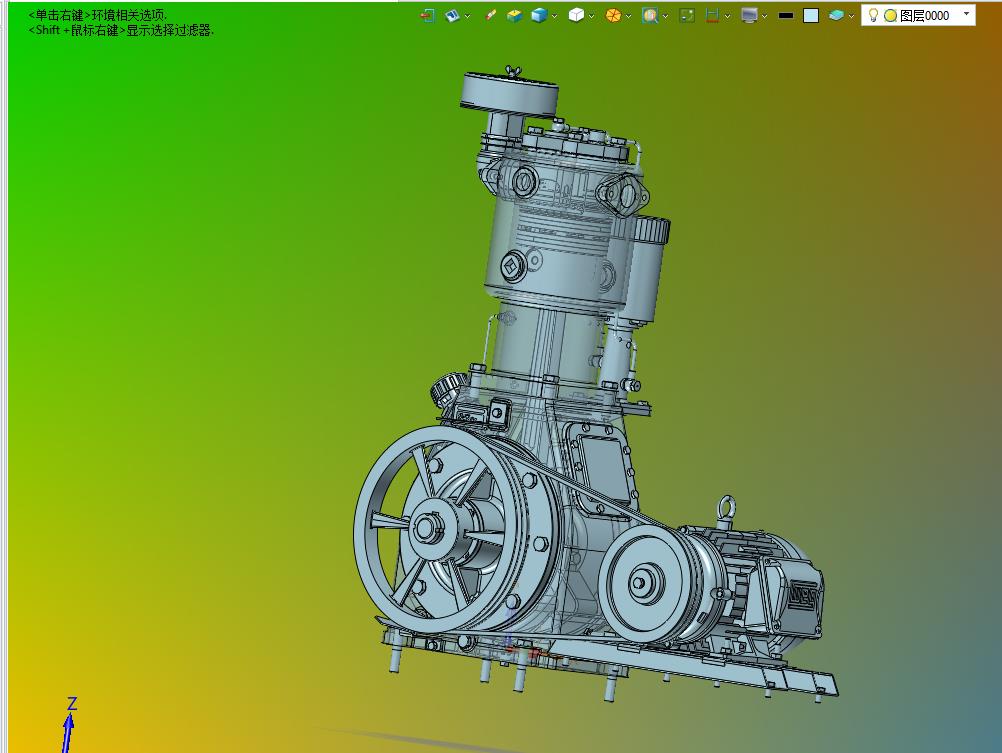This screenshot has height=753, width=1002.
Task: Click the monitor display icon
Action: (x=749, y=15)
